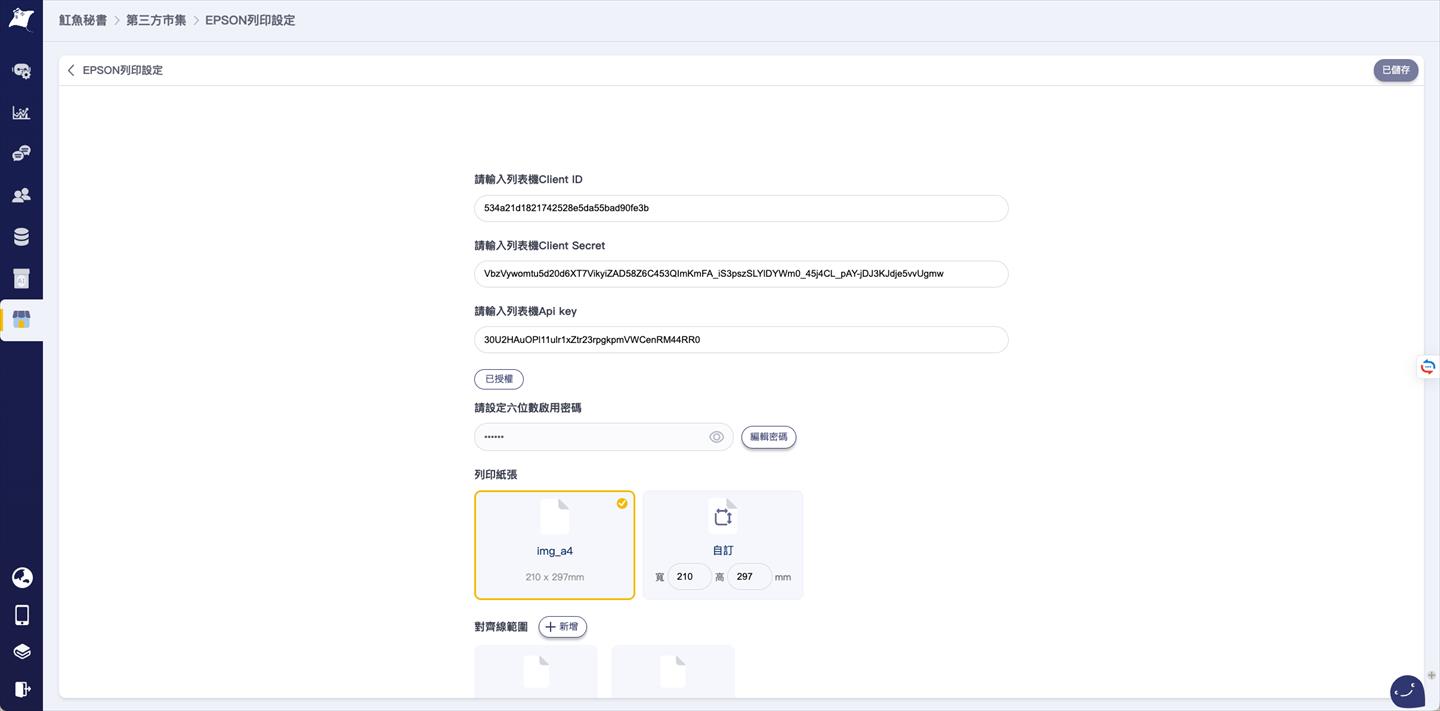Image resolution: width=1440 pixels, height=711 pixels.
Task: Click the logout icon at sidebar bottom
Action: [x=22, y=689]
